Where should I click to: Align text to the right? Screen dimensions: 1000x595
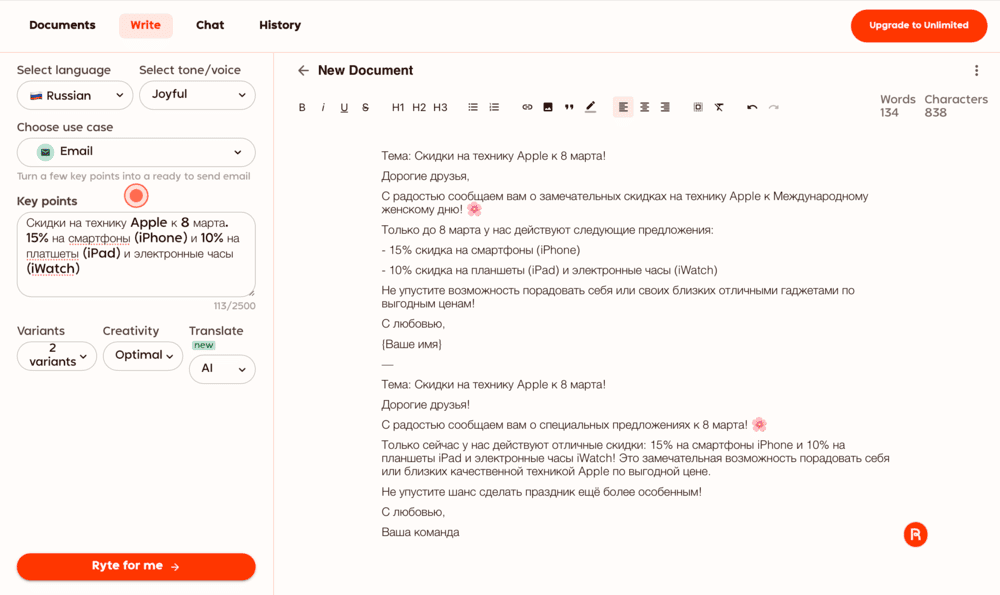665,107
